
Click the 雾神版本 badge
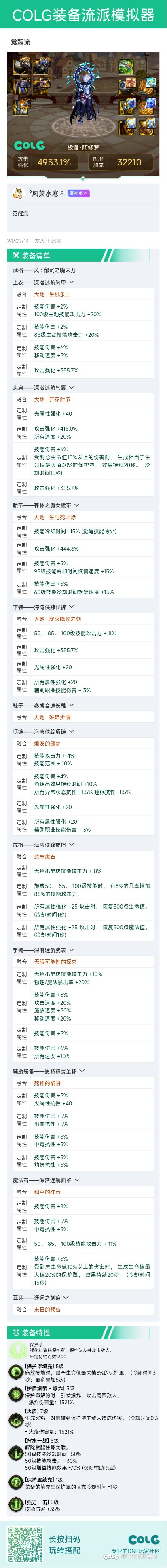(x=78, y=194)
